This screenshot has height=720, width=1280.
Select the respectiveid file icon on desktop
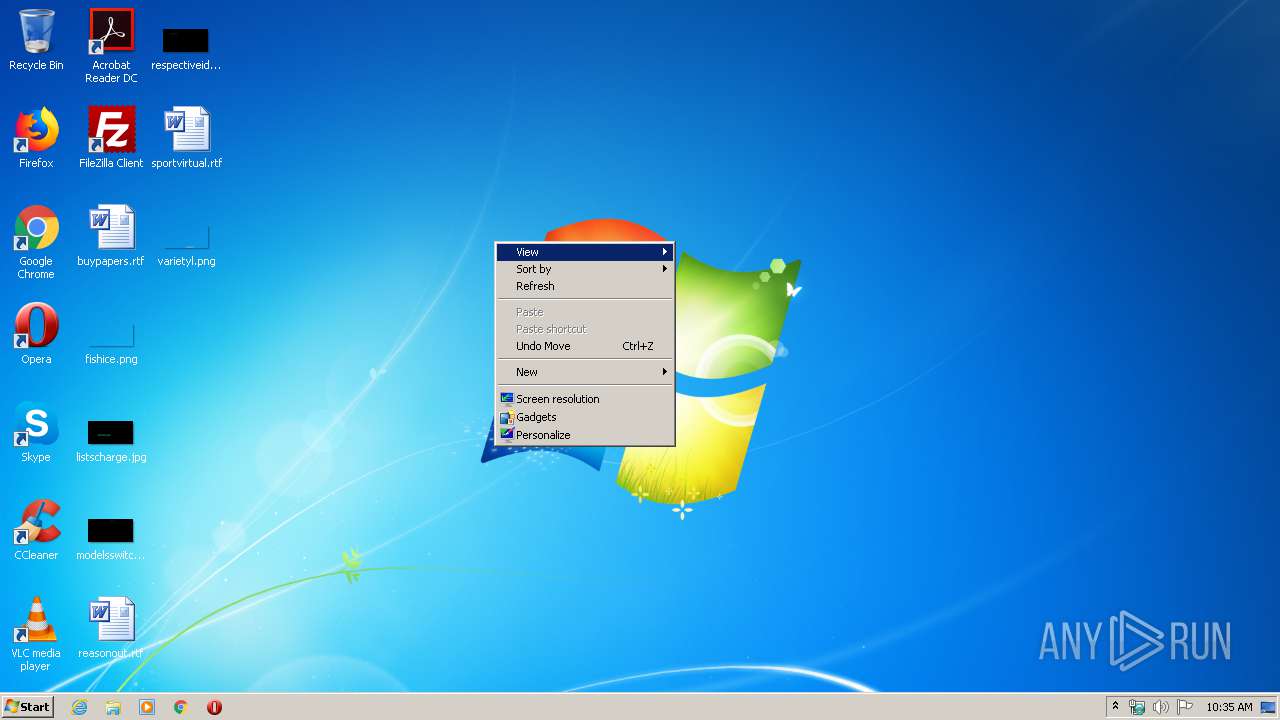coord(186,48)
